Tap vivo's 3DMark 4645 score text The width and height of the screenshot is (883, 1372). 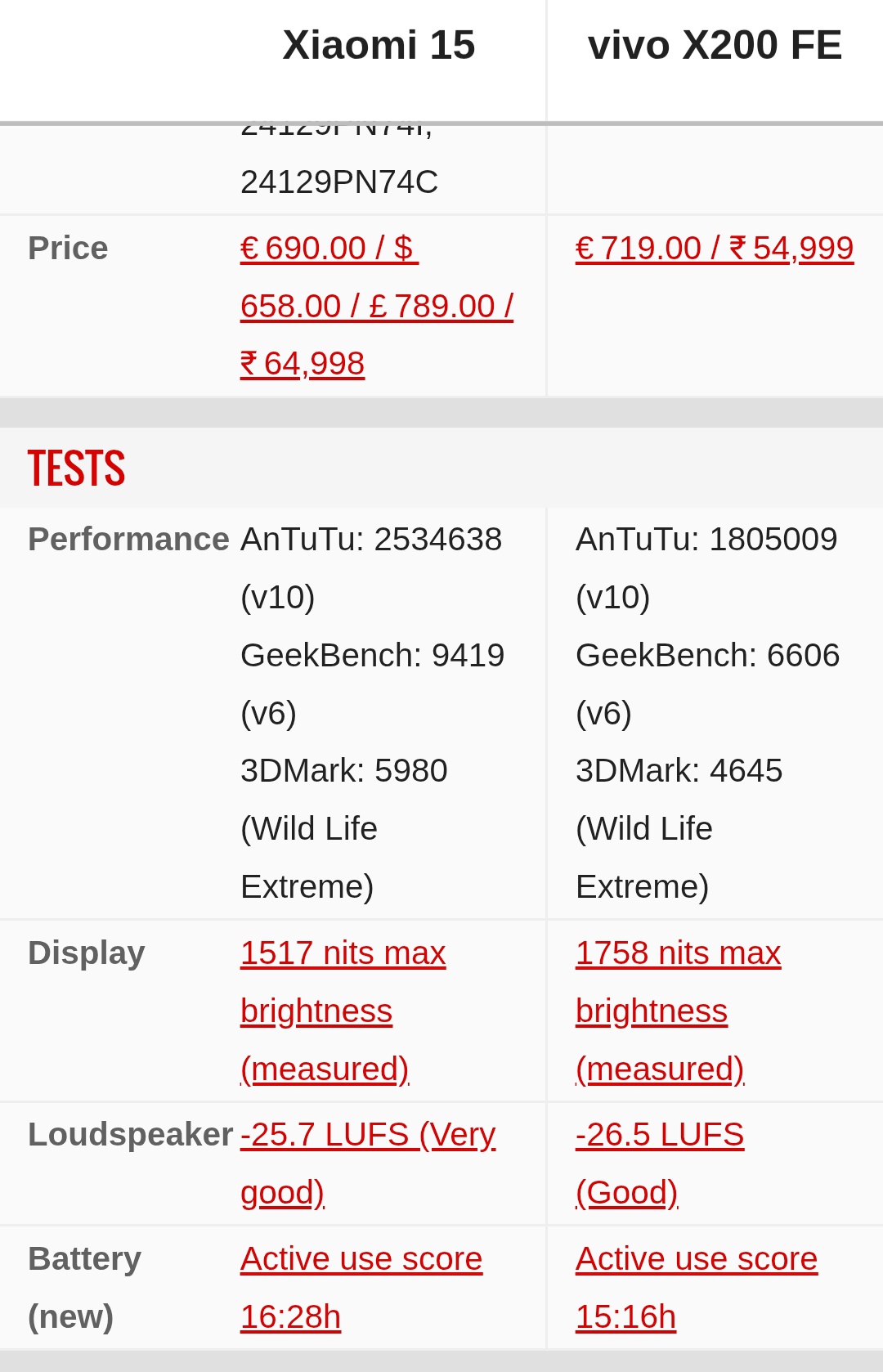[x=679, y=771]
